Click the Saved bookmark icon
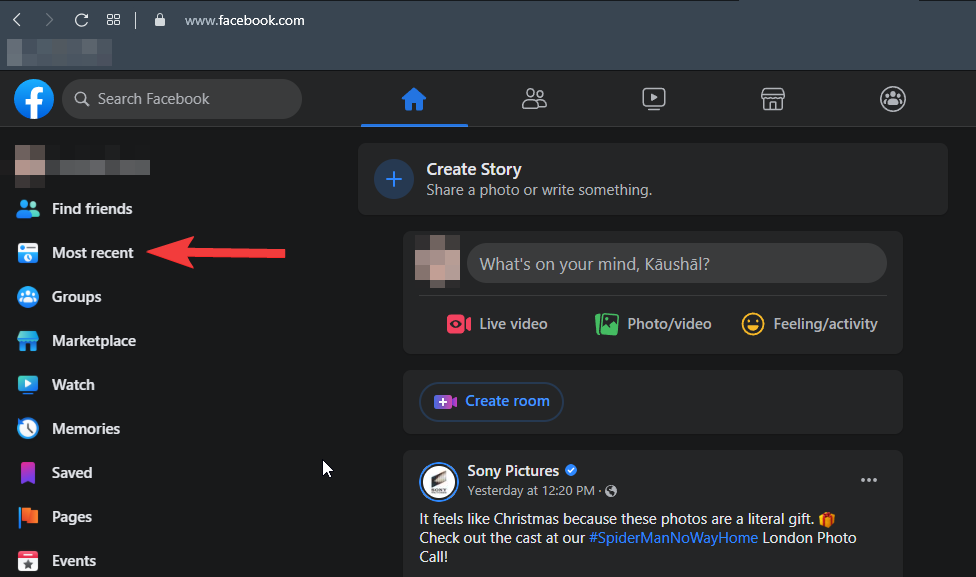The width and height of the screenshot is (976, 577). [27, 473]
